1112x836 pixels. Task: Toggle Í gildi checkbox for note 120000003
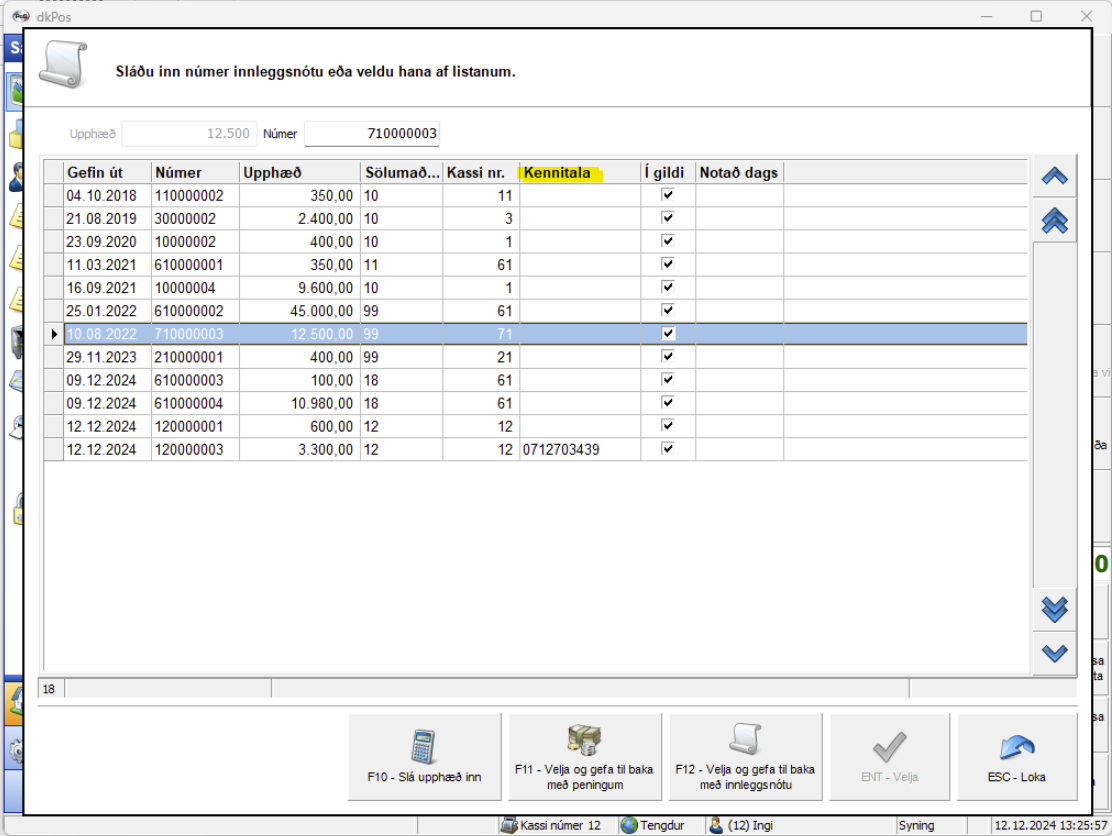click(668, 449)
